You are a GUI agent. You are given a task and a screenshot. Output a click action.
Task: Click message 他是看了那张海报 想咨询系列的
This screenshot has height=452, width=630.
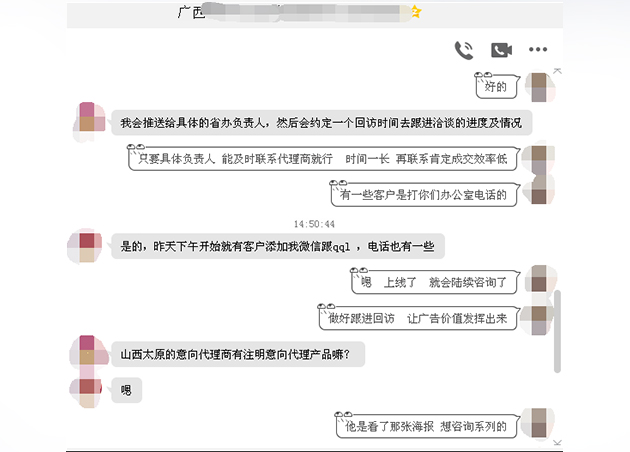[428, 425]
